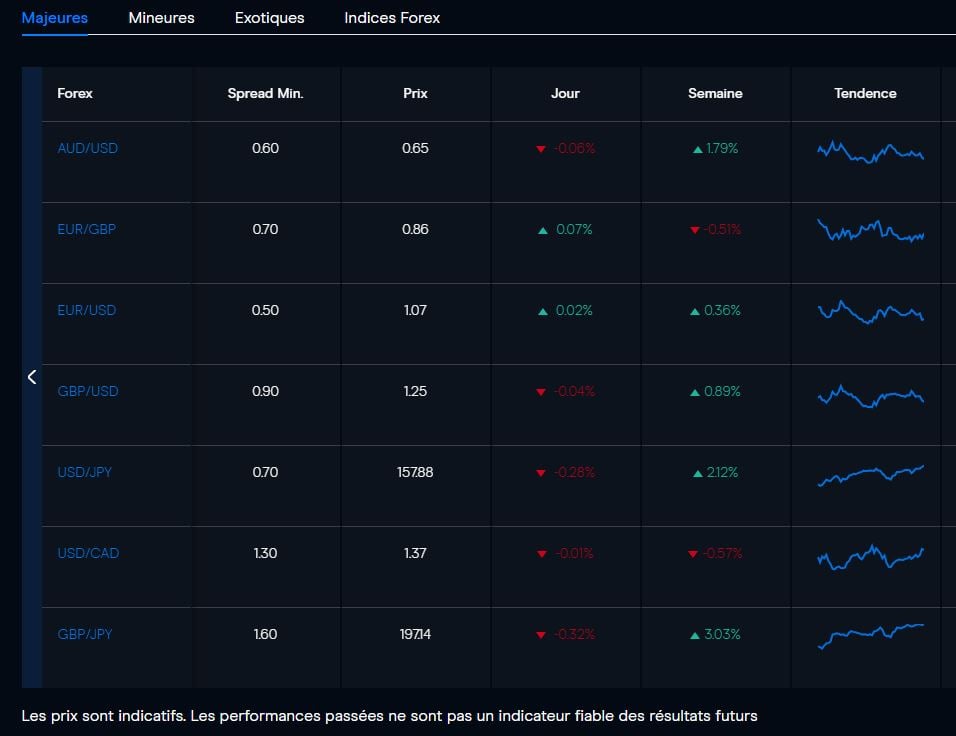Click the green up arrow on GBP/USD weekly 0.89%
The image size is (956, 736).
click(694, 391)
